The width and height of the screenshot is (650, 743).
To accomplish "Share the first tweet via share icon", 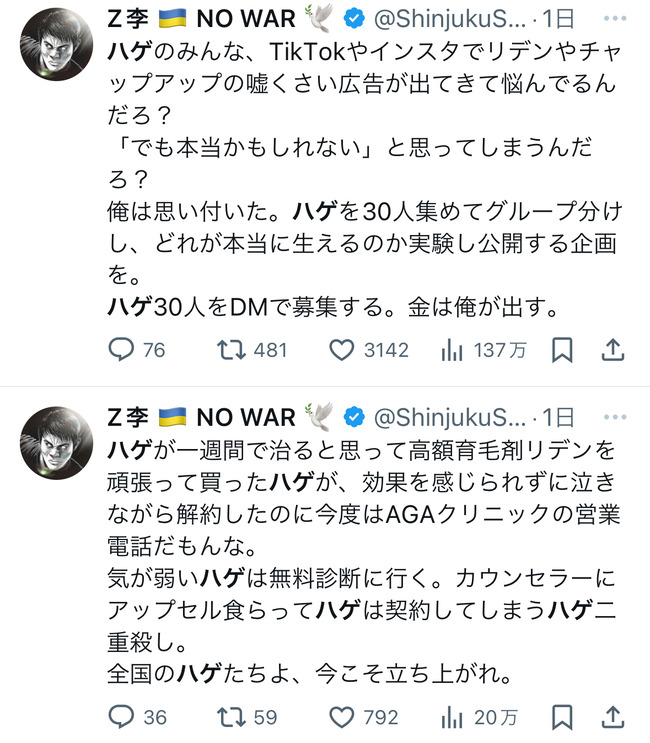I will (613, 351).
